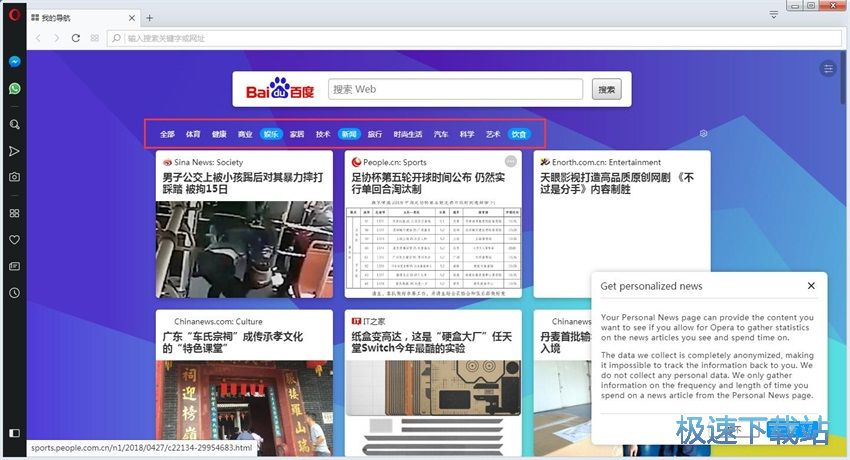Open the Opera main menu logo
Viewport: 850px width, 460px height.
(14, 15)
